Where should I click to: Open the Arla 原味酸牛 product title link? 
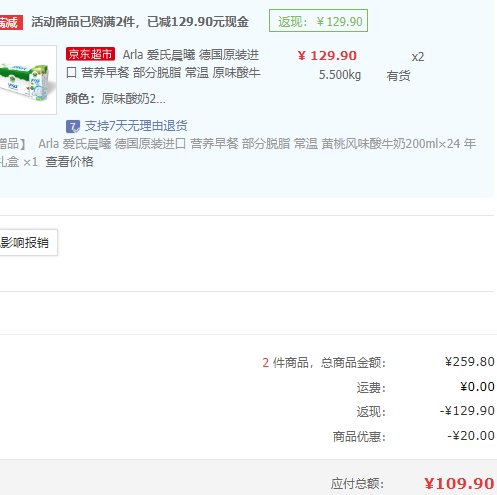163,63
